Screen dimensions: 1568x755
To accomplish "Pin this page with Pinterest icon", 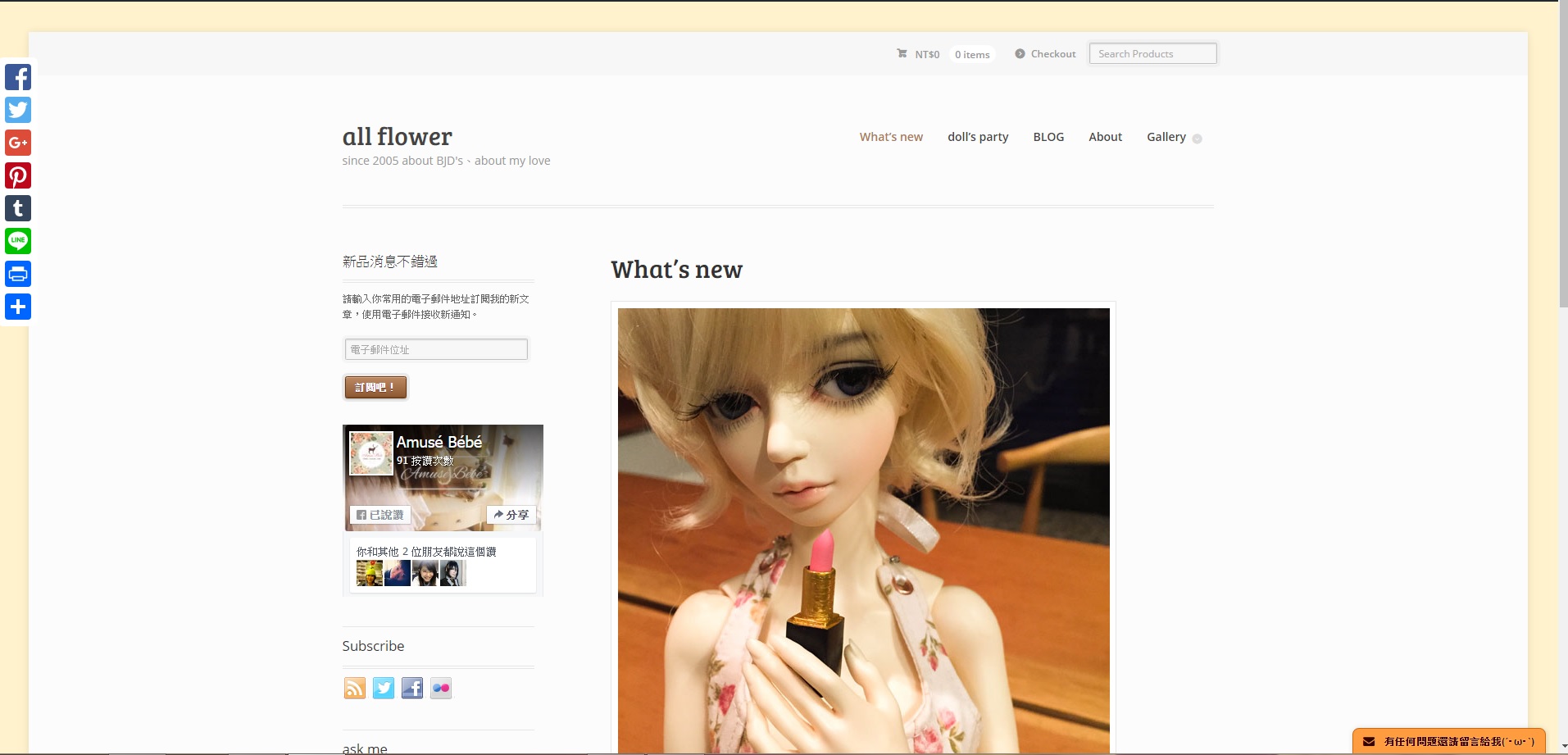I will [18, 175].
